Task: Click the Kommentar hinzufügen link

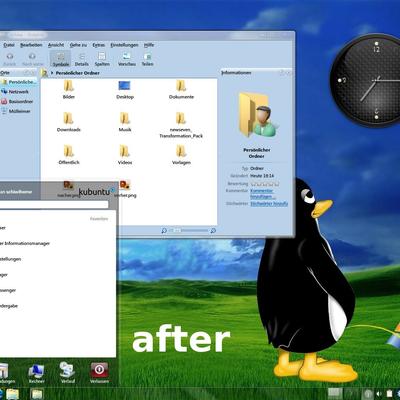Action: tap(262, 194)
